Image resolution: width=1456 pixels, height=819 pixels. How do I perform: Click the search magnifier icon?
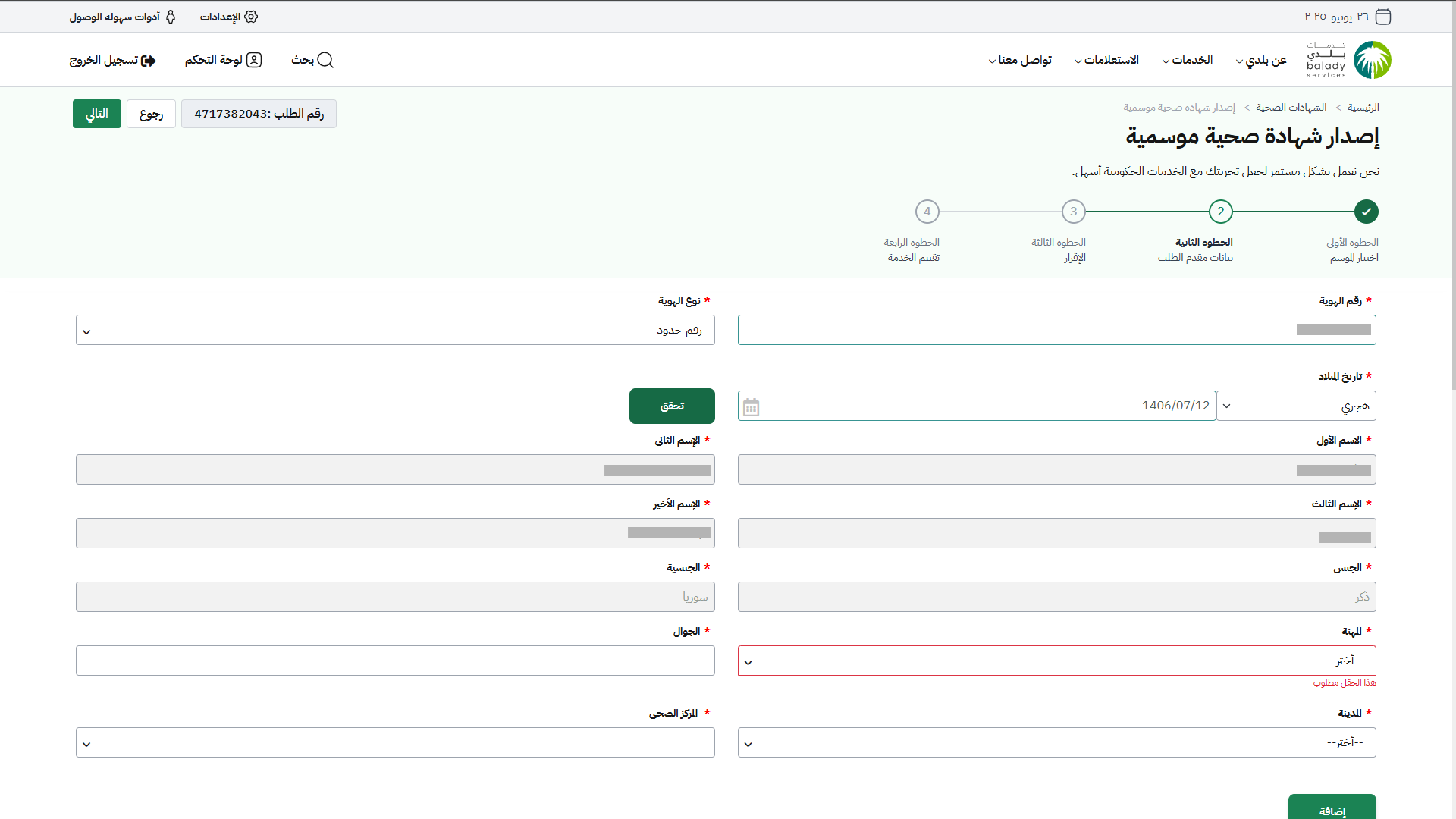[325, 60]
